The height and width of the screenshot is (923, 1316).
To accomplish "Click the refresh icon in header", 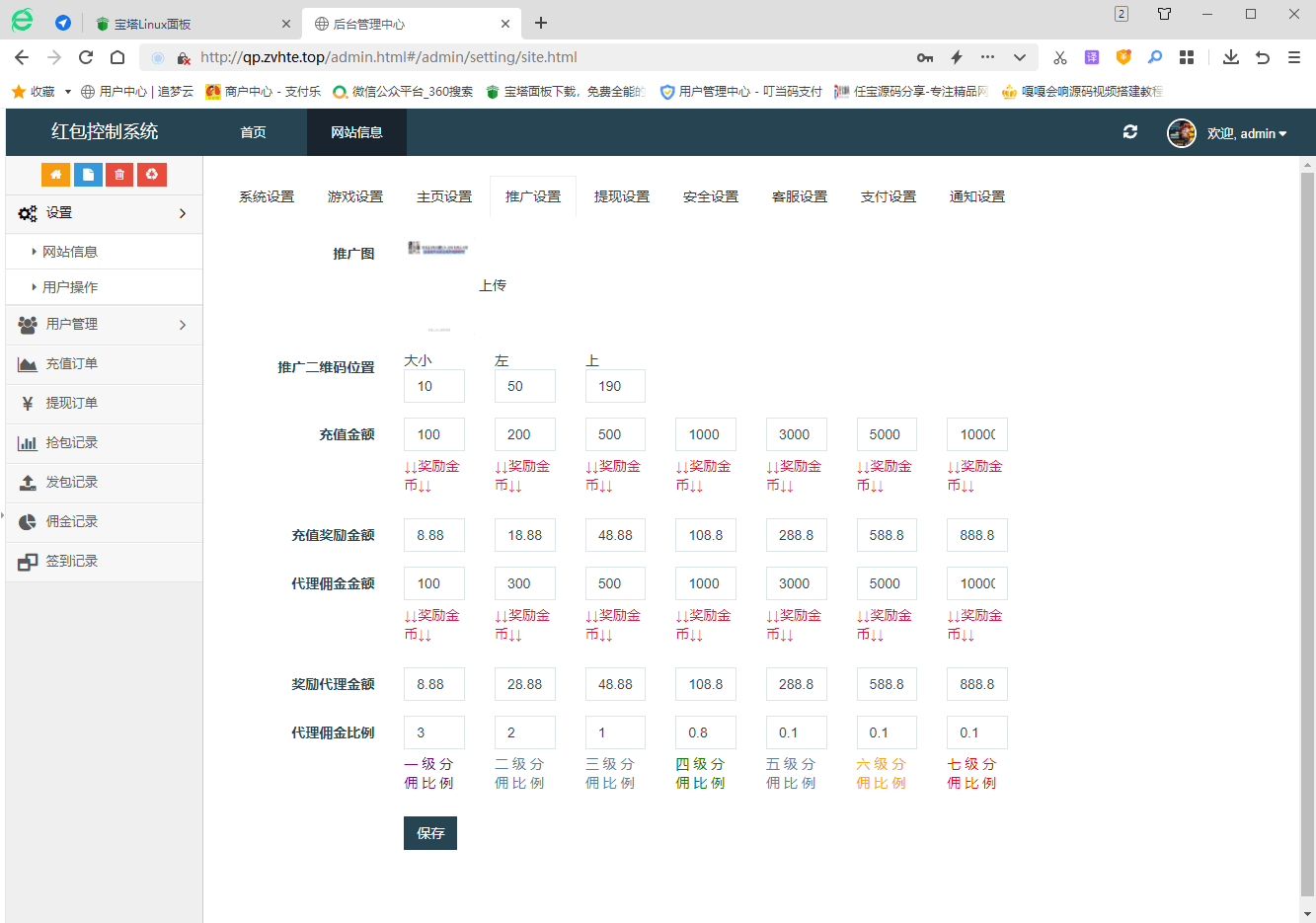I will pyautogui.click(x=1130, y=132).
